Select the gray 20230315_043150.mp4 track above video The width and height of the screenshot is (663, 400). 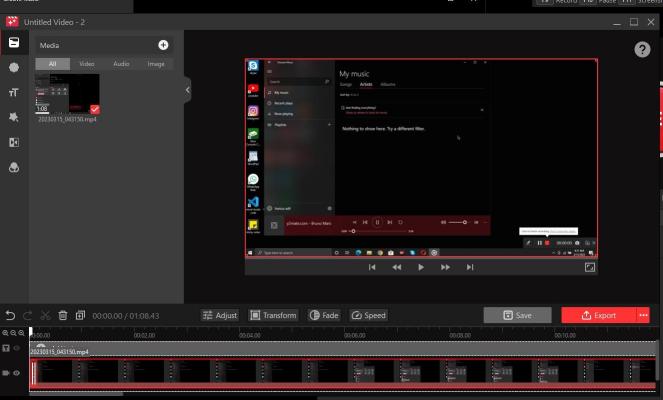click(x=343, y=349)
